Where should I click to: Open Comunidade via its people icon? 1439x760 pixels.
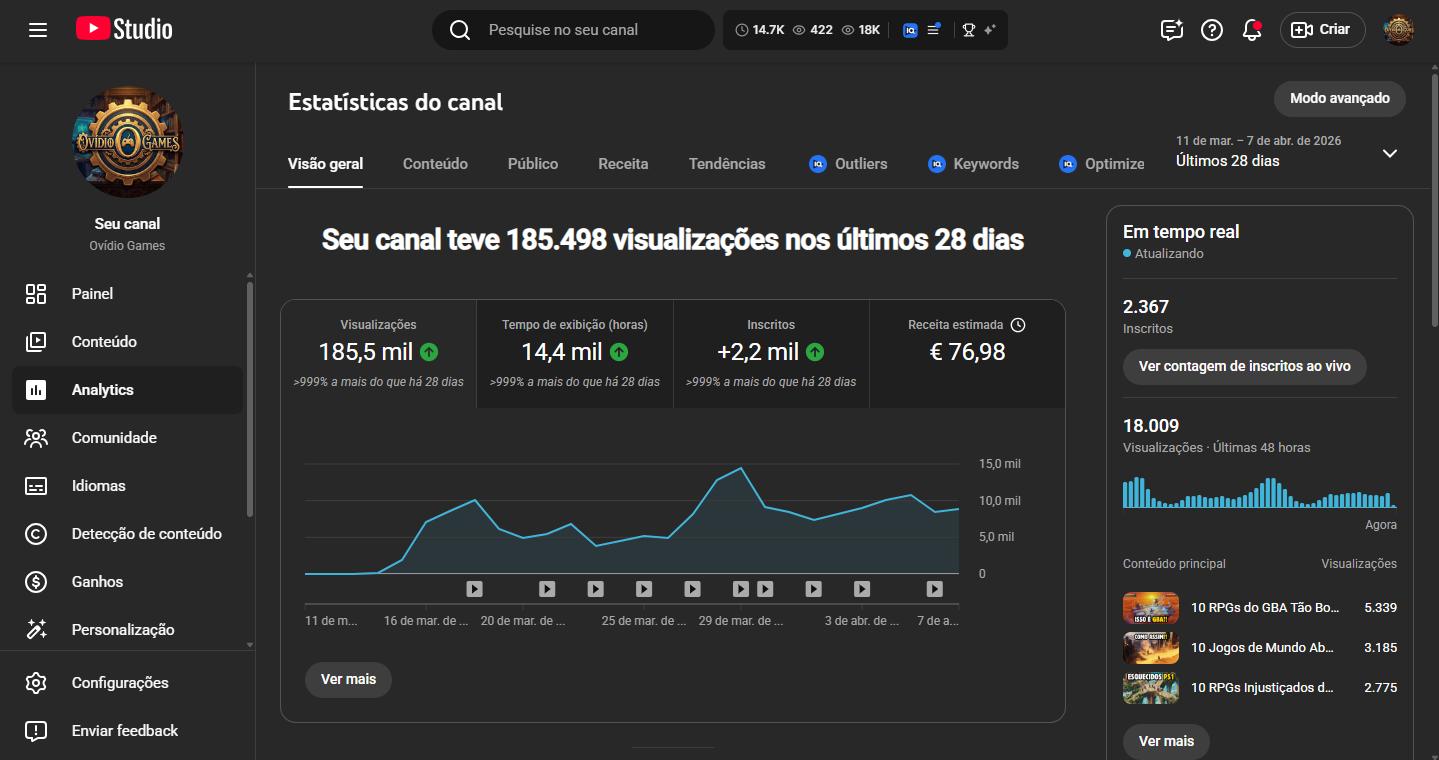point(36,438)
